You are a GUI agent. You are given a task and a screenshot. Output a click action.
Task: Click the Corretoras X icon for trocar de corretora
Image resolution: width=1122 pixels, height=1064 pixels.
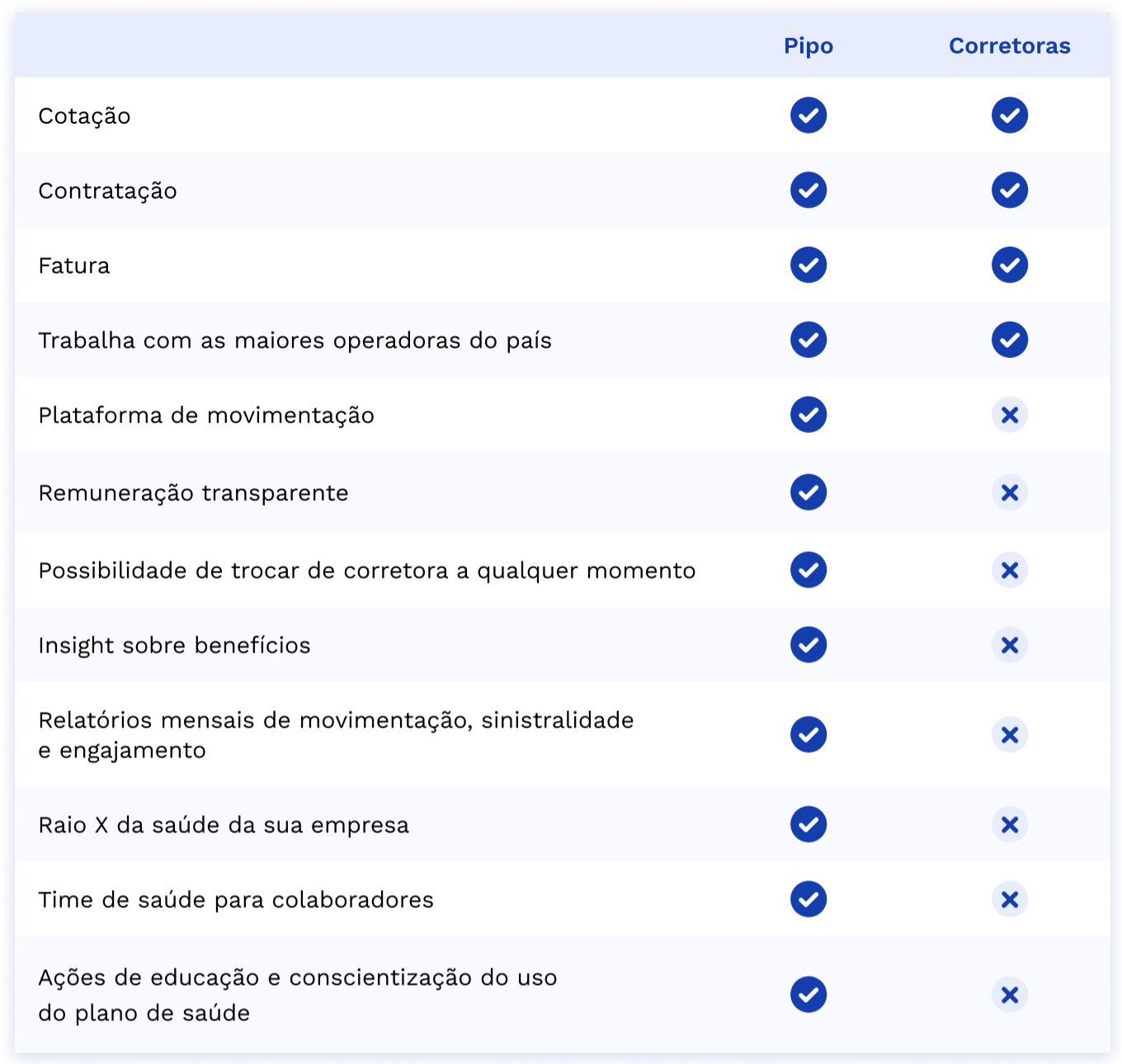1010,570
